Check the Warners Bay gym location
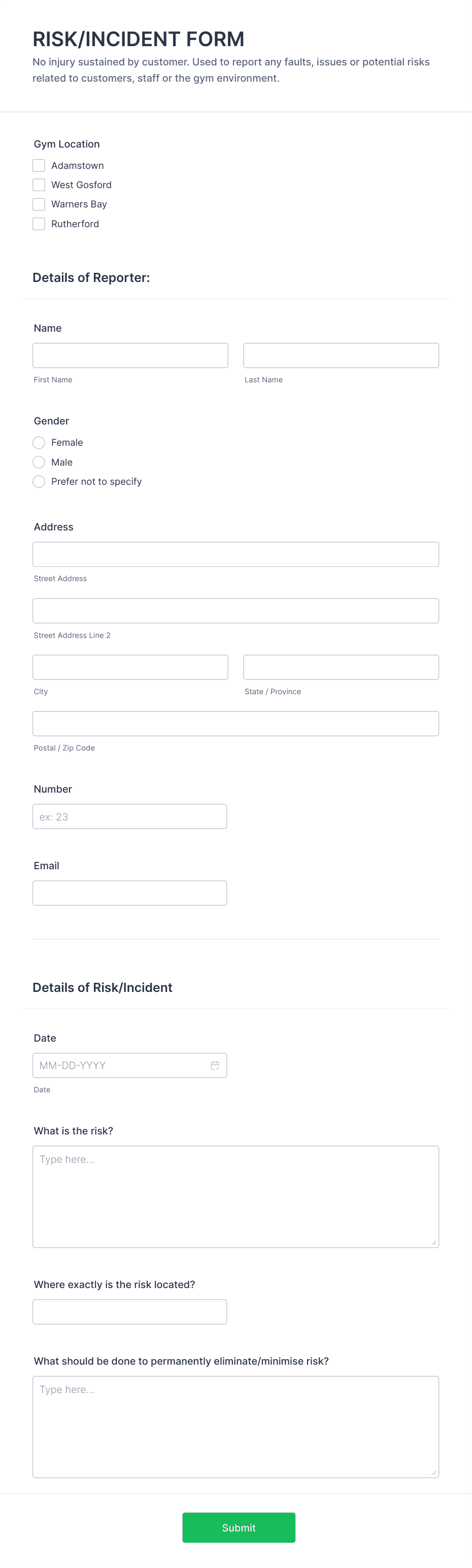 pos(39,204)
